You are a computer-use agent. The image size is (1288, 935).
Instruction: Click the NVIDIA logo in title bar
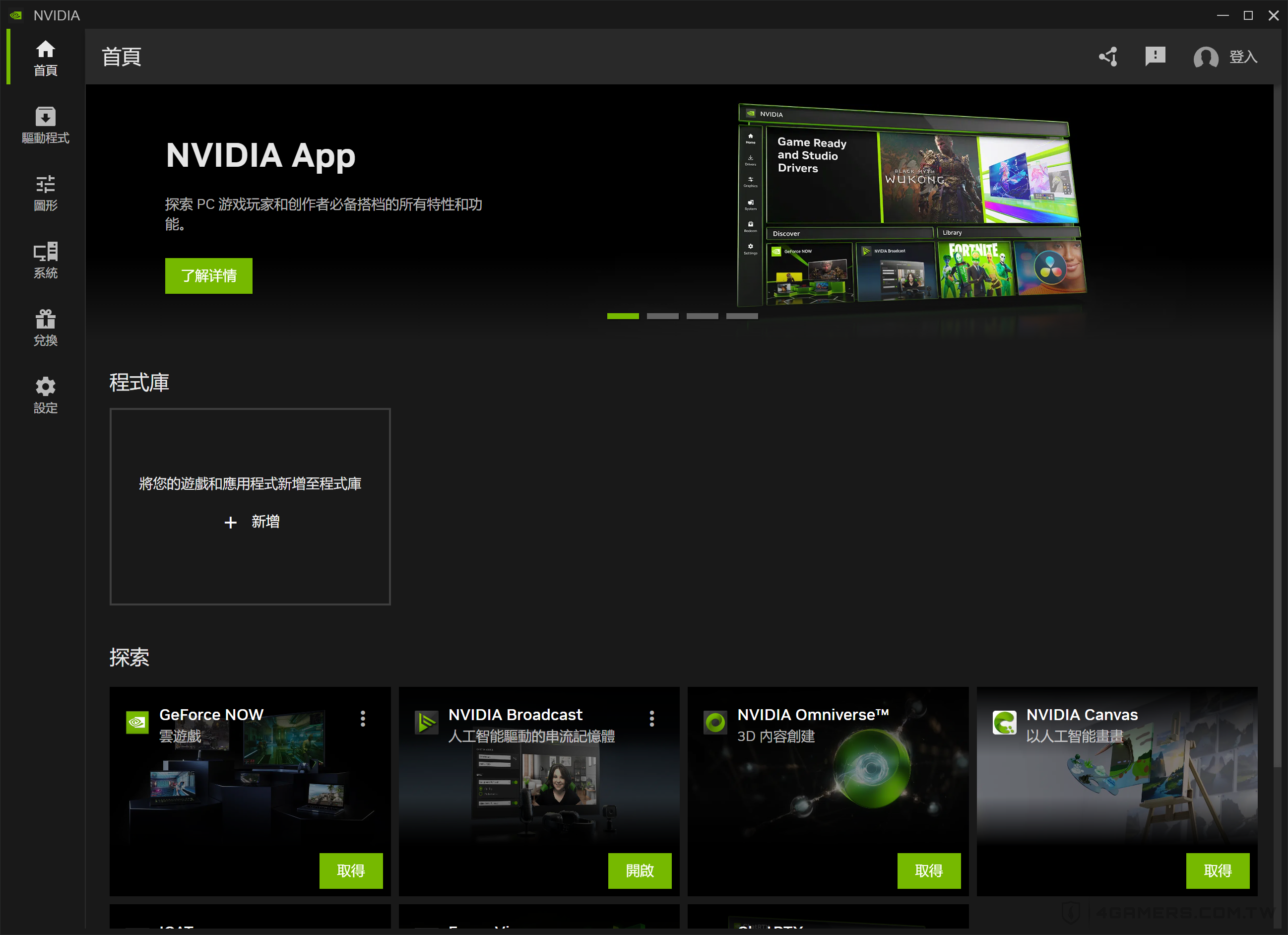16,15
